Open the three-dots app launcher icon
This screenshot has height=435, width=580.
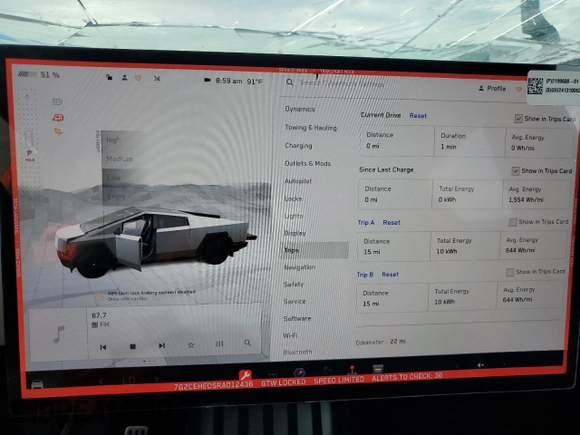point(272,374)
